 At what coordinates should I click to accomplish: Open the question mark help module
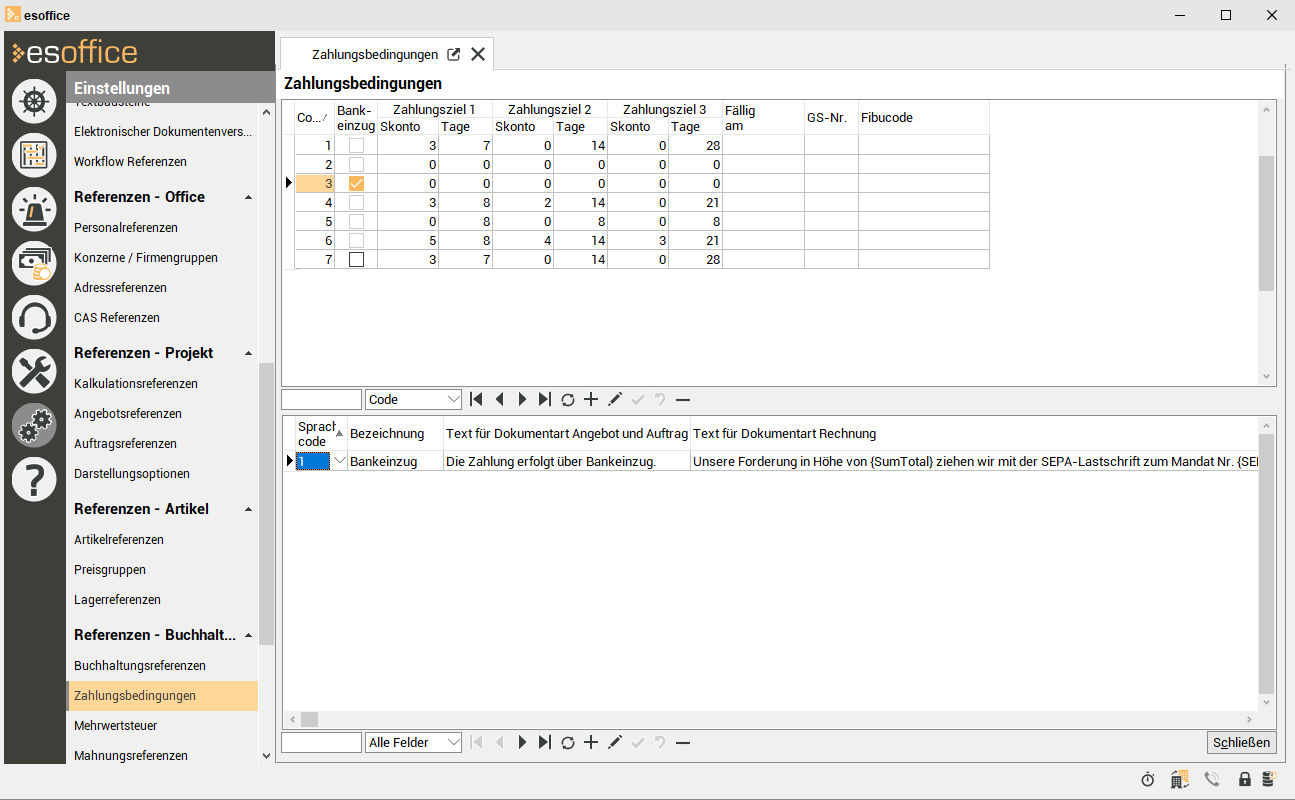[x=34, y=480]
